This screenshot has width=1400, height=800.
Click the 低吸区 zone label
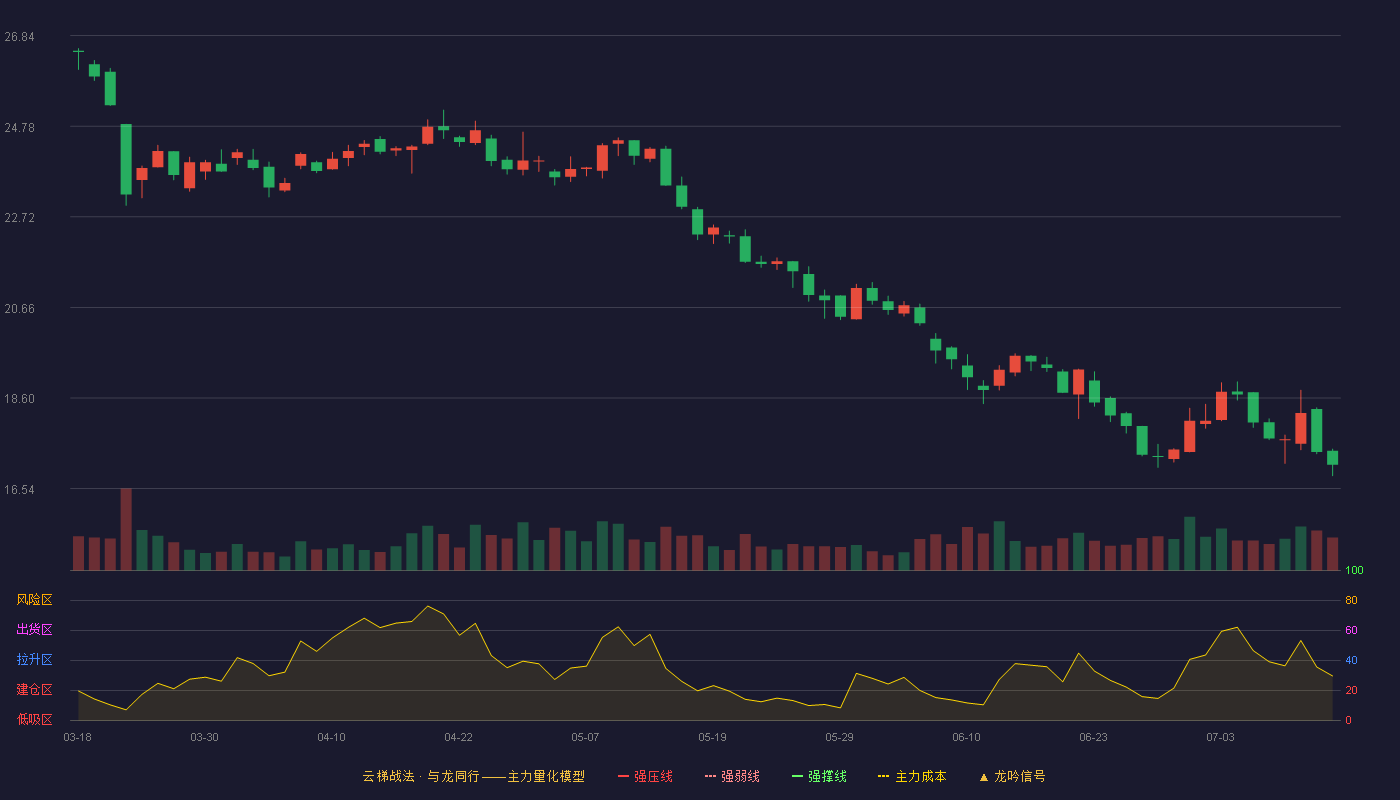coord(34,719)
